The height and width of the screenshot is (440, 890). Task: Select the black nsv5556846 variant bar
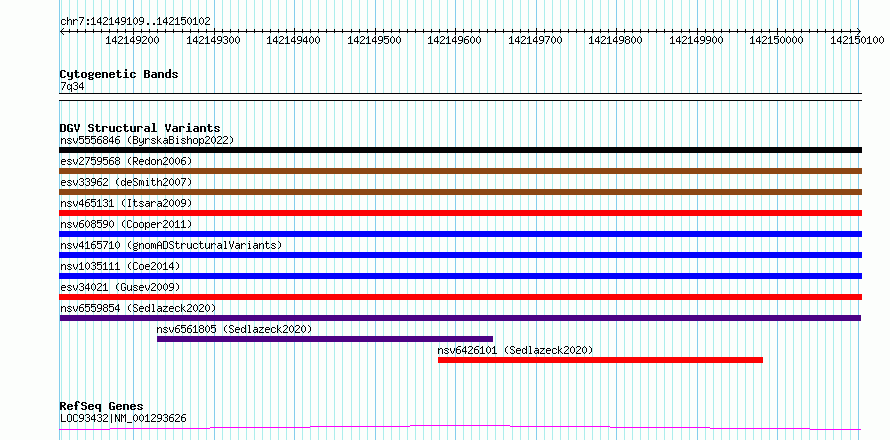[461, 150]
